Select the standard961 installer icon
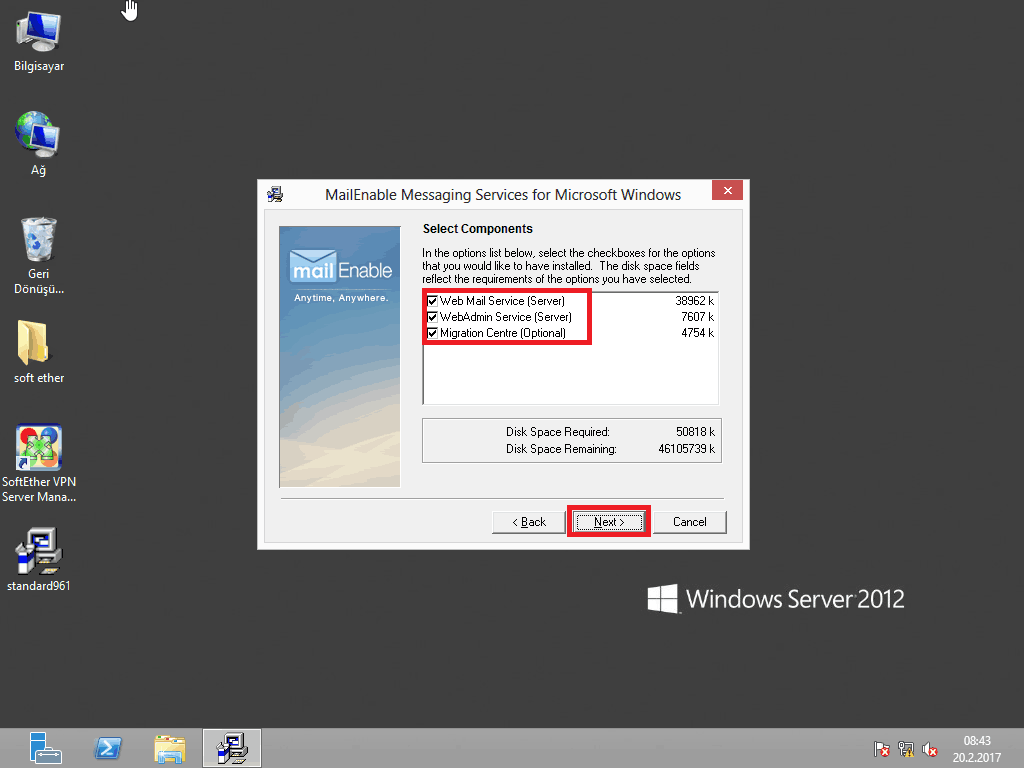The image size is (1024, 768). coord(39,560)
